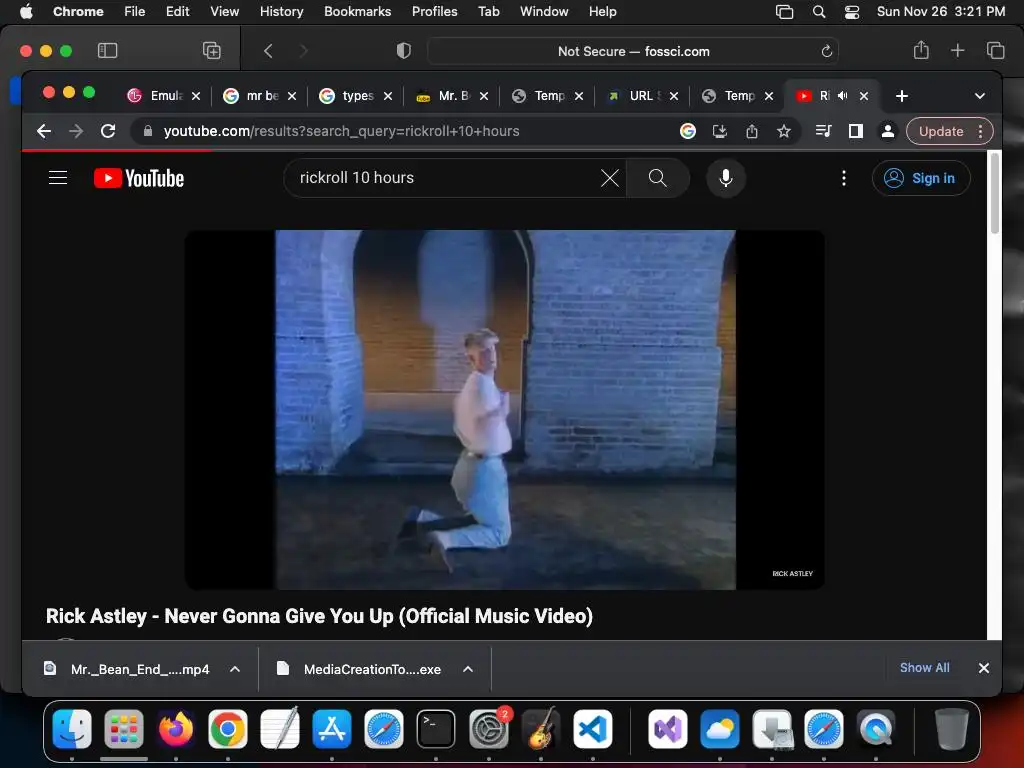Open the Tab menu in menu bar
The height and width of the screenshot is (768, 1024).
click(x=488, y=11)
